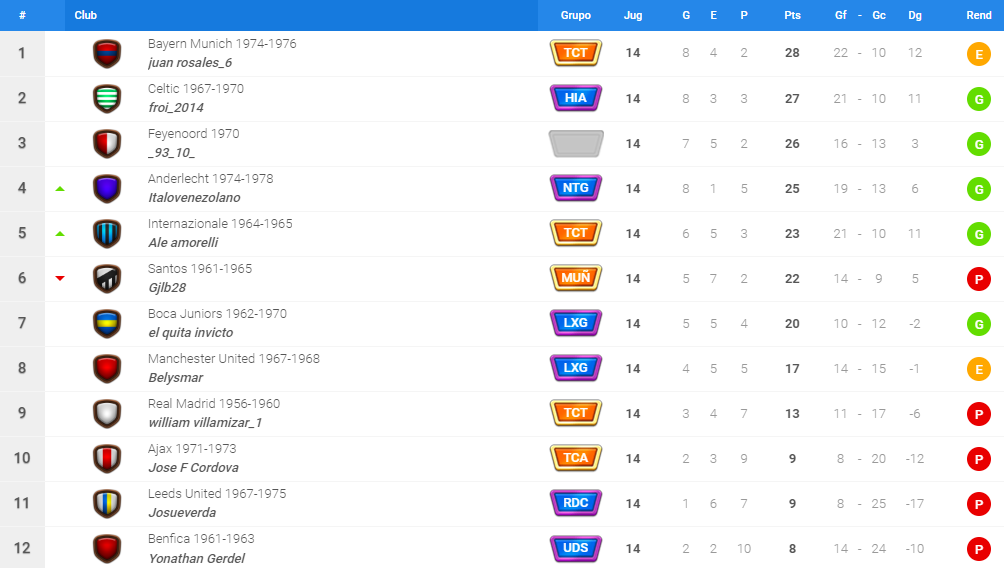Click Celtic's green striped crest
The image size is (1004, 568).
coord(106,99)
